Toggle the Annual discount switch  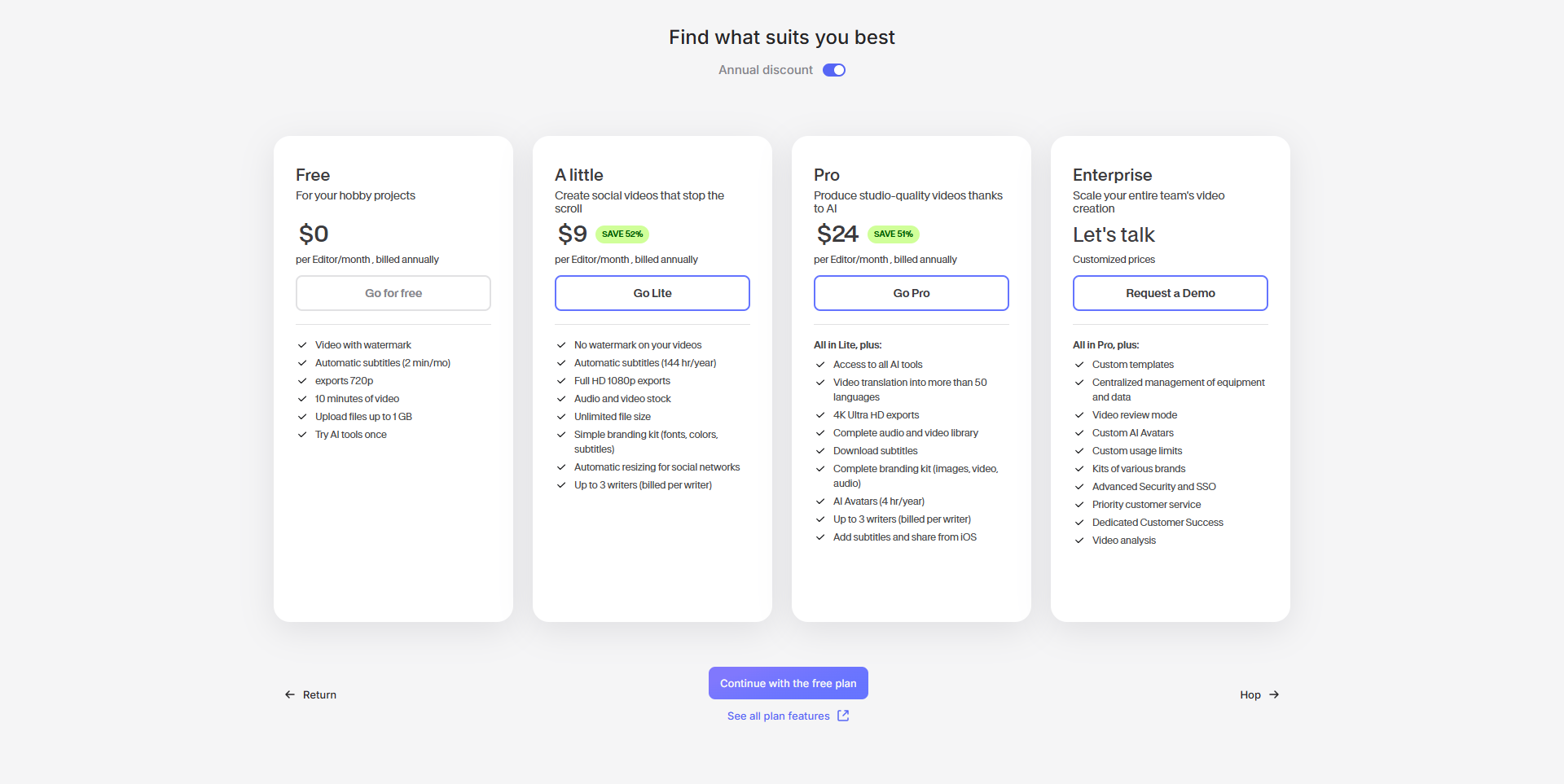[833, 70]
